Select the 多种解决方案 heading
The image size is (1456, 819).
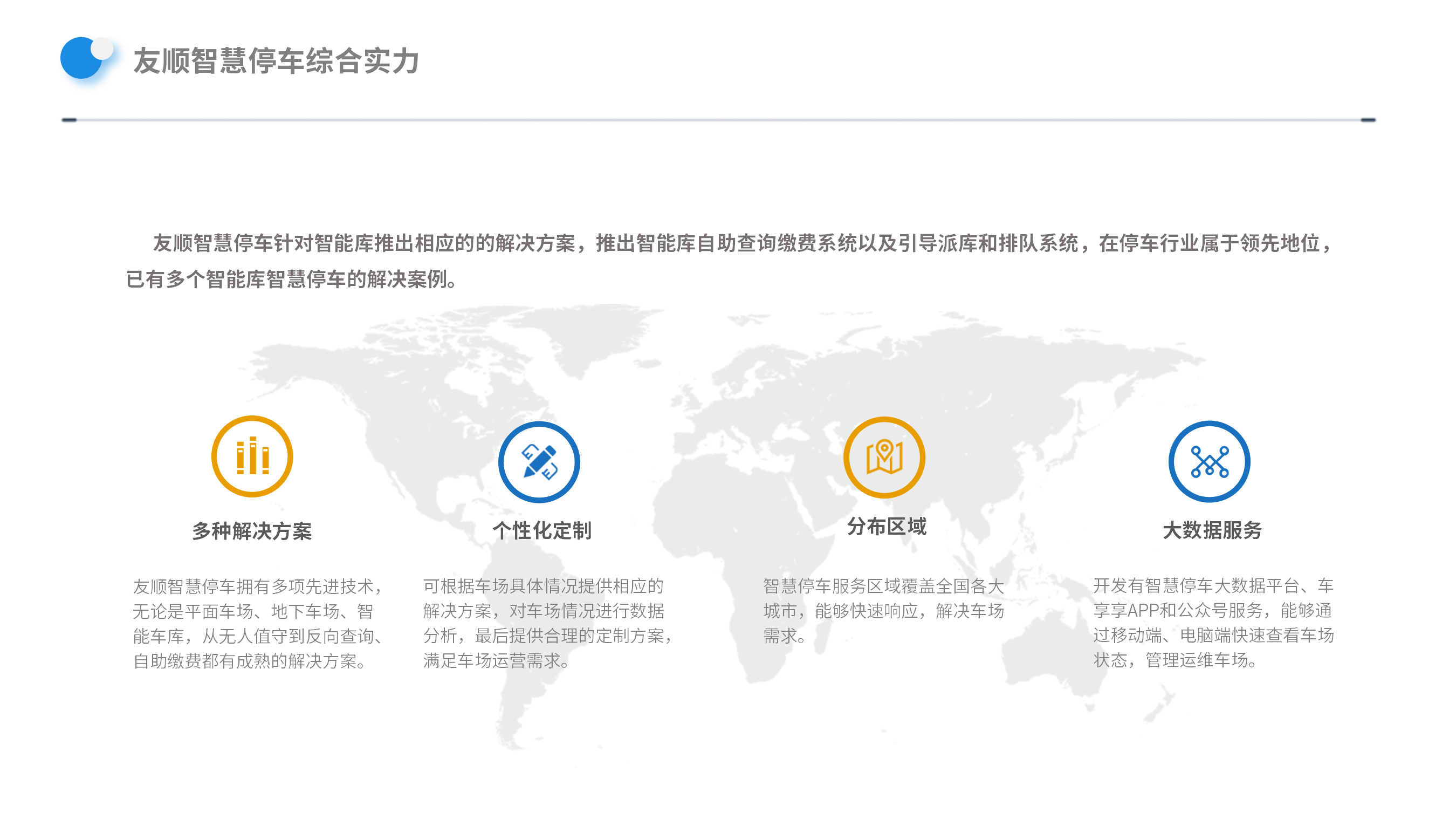point(251,530)
